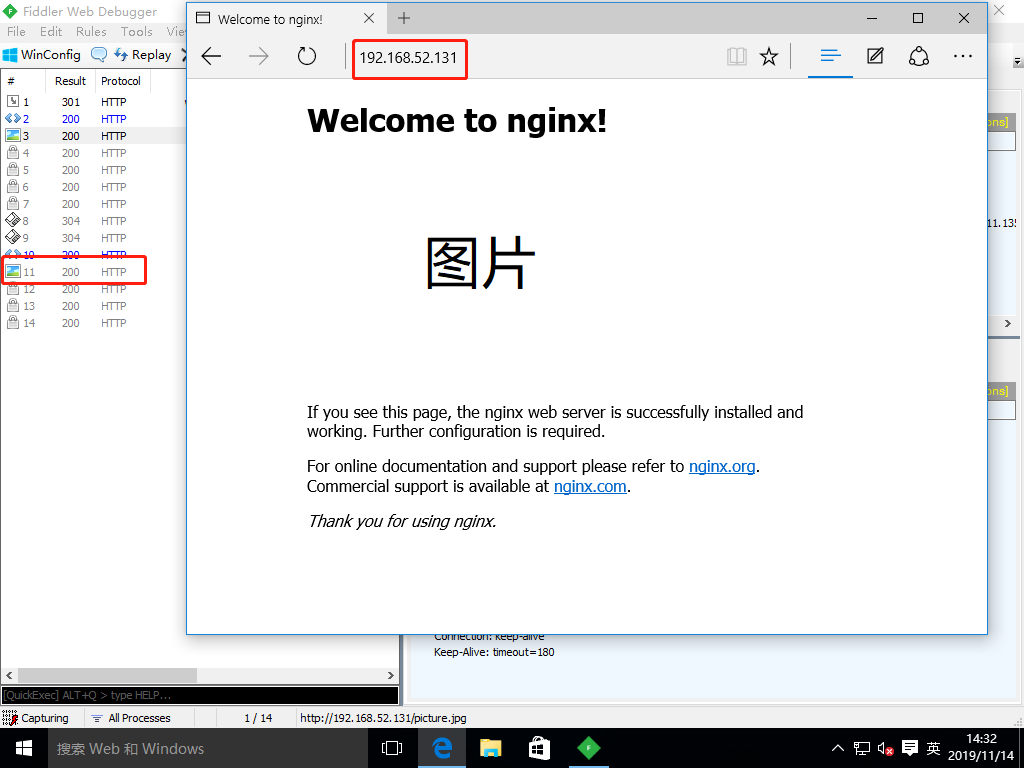
Task: Open a new Edge tab
Action: click(x=404, y=18)
